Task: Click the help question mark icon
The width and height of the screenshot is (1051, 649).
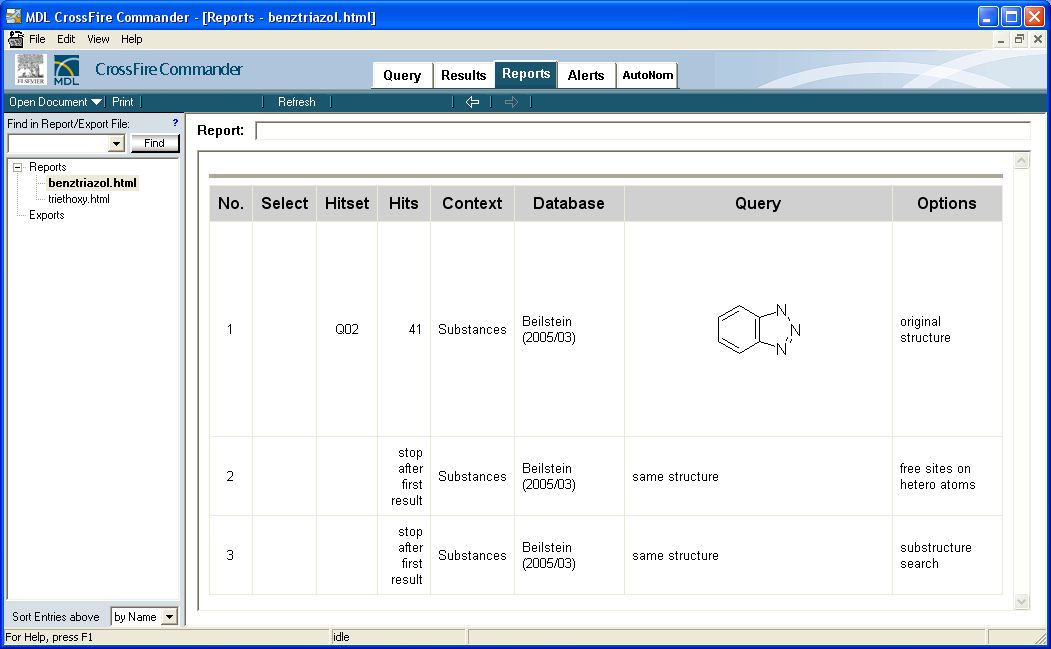Action: [175, 123]
